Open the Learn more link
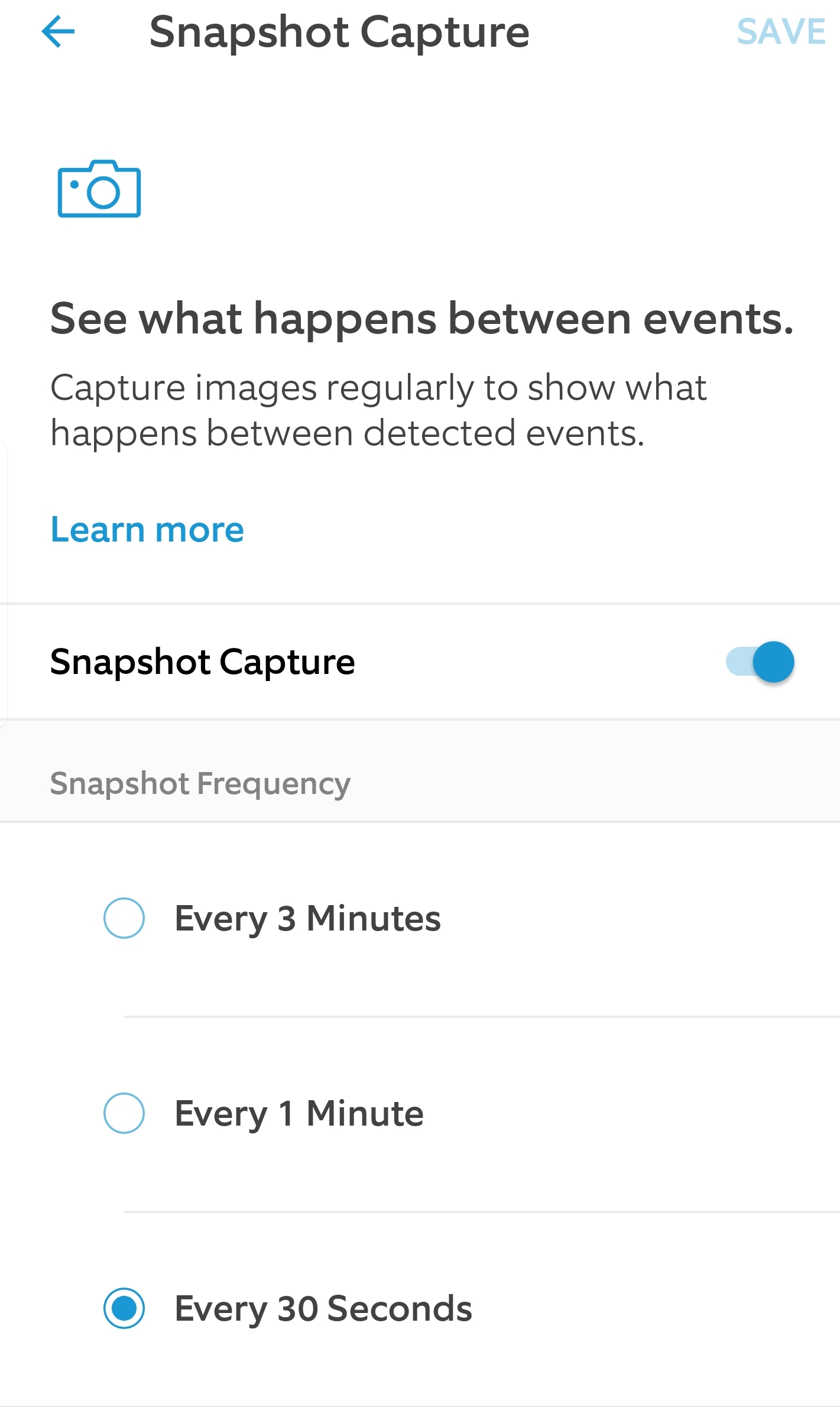 146,530
